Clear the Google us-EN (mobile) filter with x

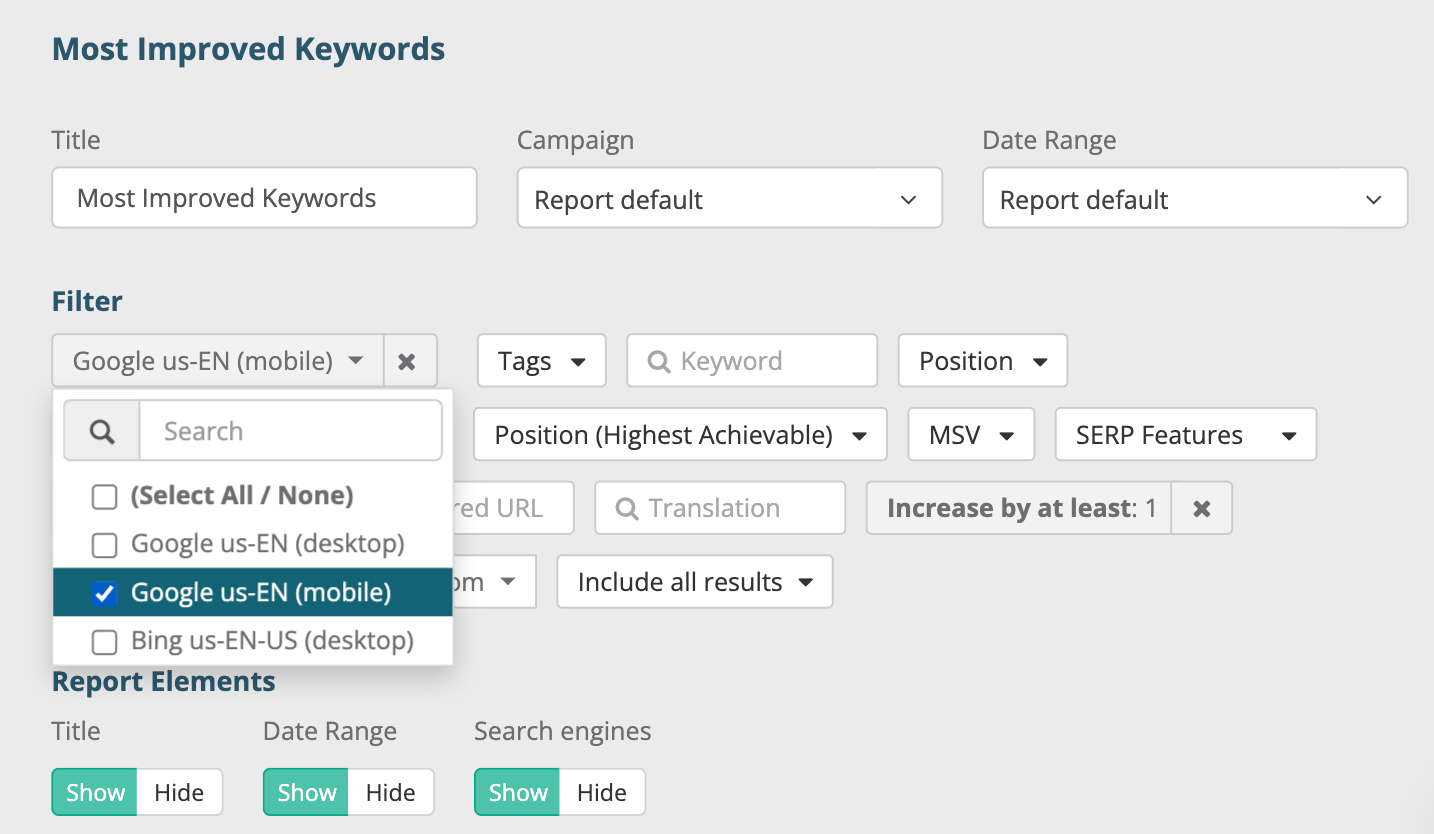tap(410, 361)
